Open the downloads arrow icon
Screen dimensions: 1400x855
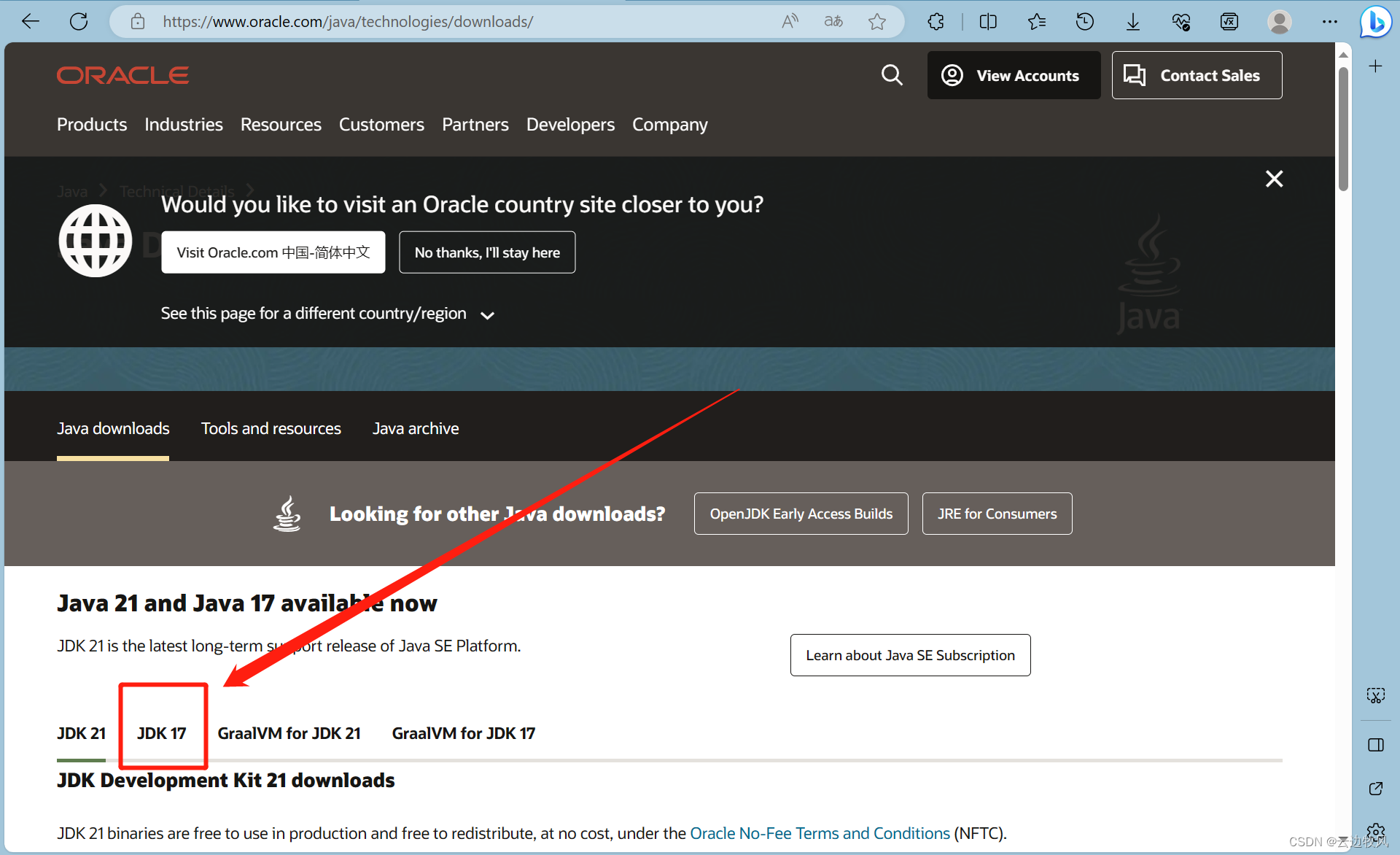tap(1132, 21)
